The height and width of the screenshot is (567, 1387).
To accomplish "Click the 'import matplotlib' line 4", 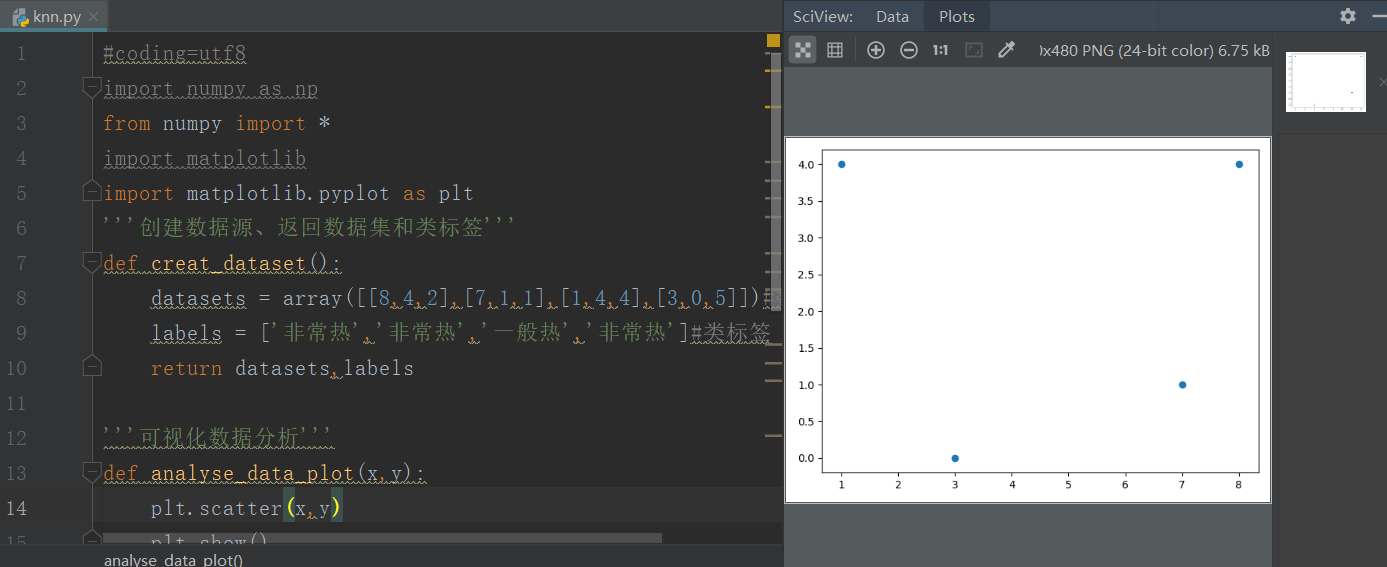I will (x=205, y=158).
